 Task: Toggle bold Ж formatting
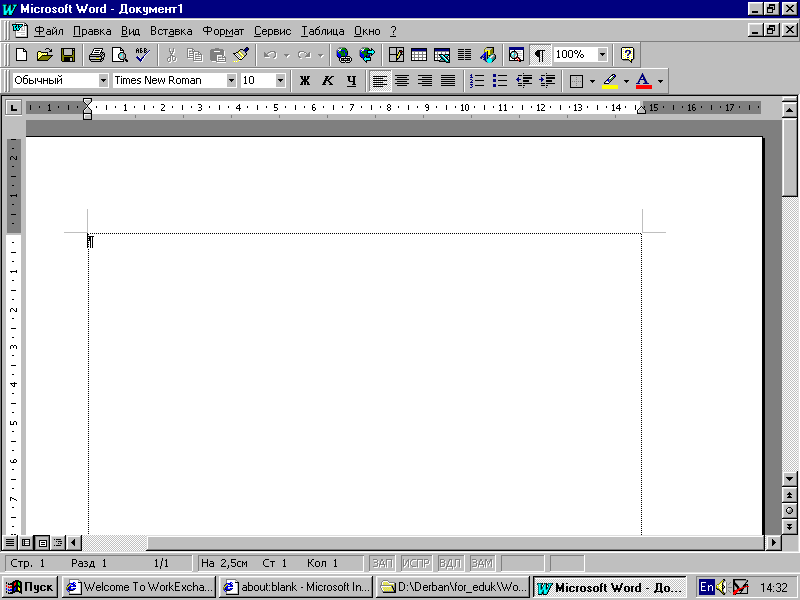coord(305,81)
